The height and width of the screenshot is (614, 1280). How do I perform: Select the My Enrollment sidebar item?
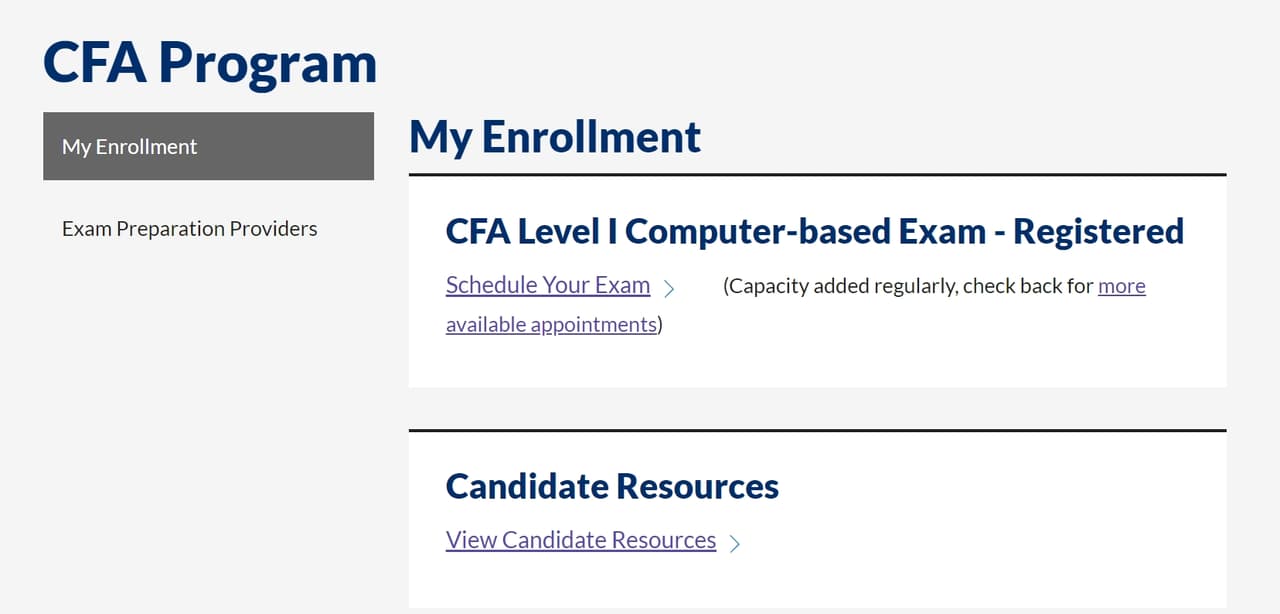click(x=208, y=146)
